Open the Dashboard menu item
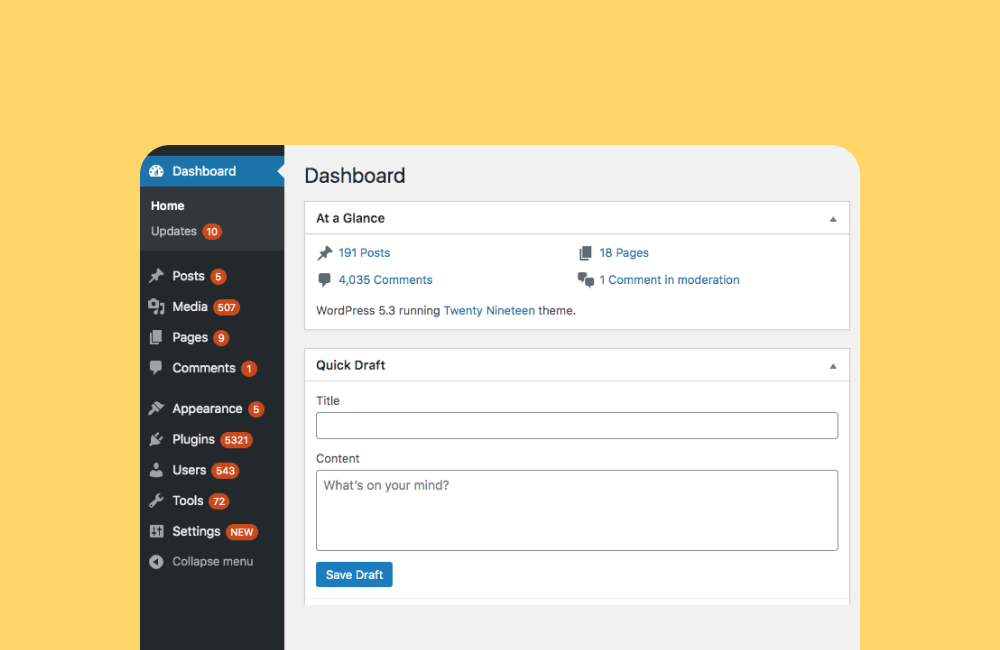The height and width of the screenshot is (650, 1000). (212, 171)
